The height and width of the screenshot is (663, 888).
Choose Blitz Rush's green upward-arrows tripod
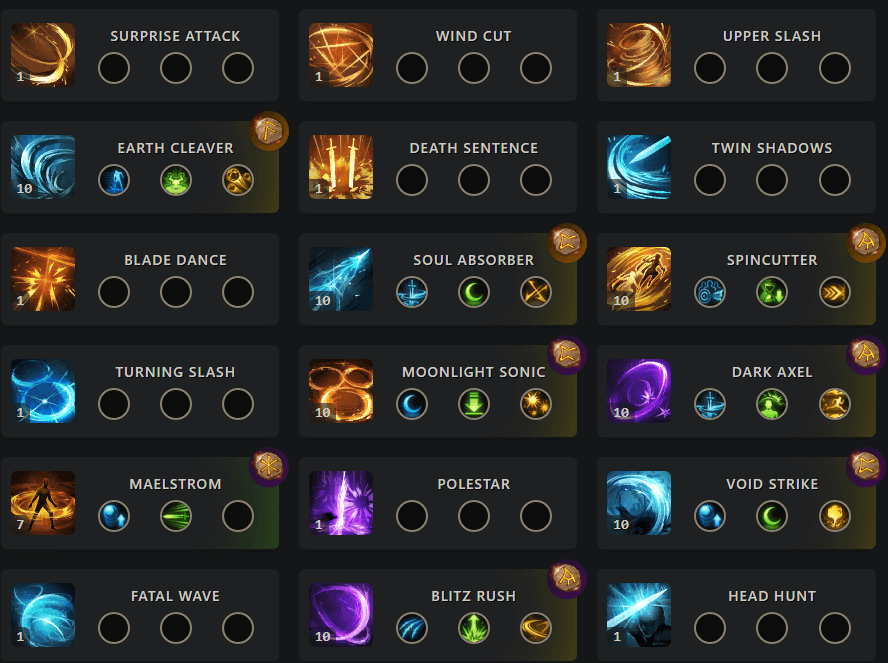coord(474,628)
